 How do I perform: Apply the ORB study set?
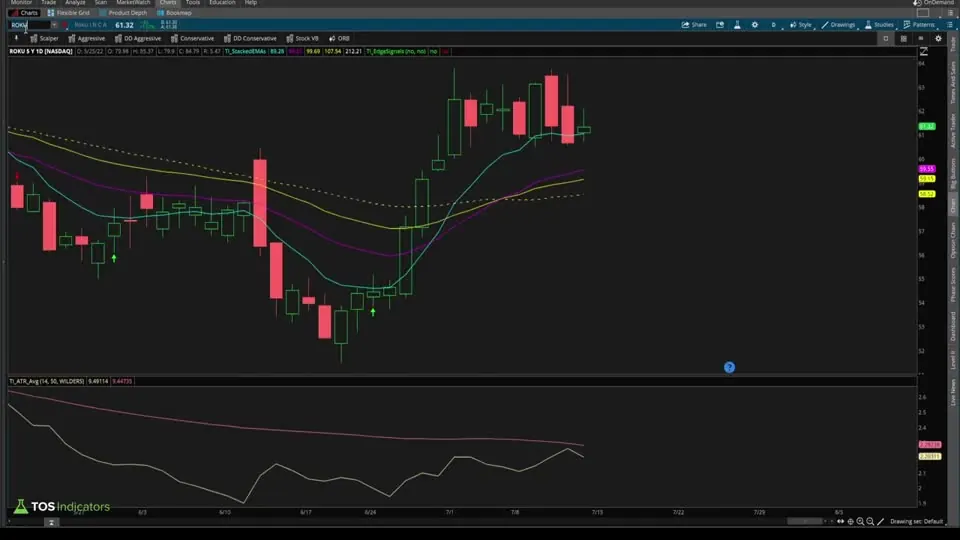[x=339, y=39]
